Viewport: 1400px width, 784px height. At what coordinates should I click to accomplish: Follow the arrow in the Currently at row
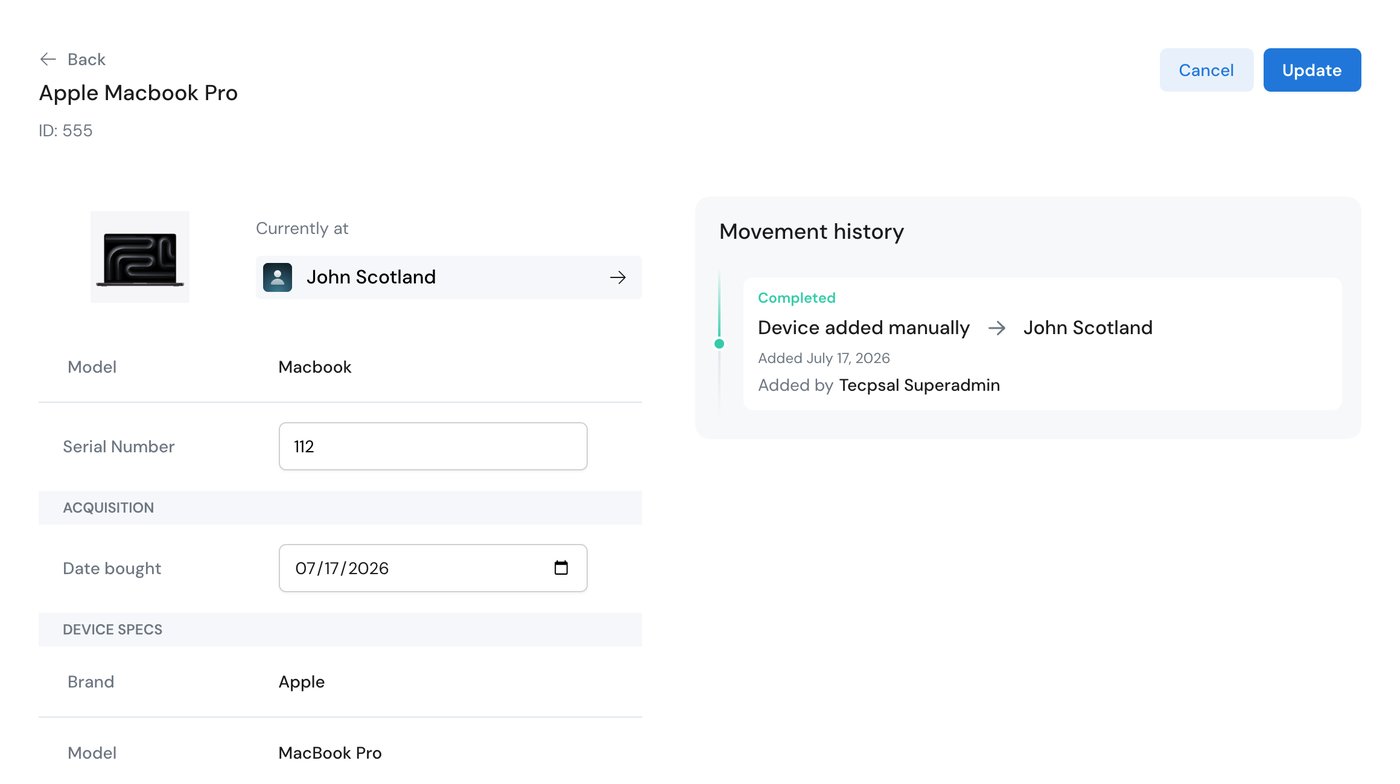tap(618, 277)
